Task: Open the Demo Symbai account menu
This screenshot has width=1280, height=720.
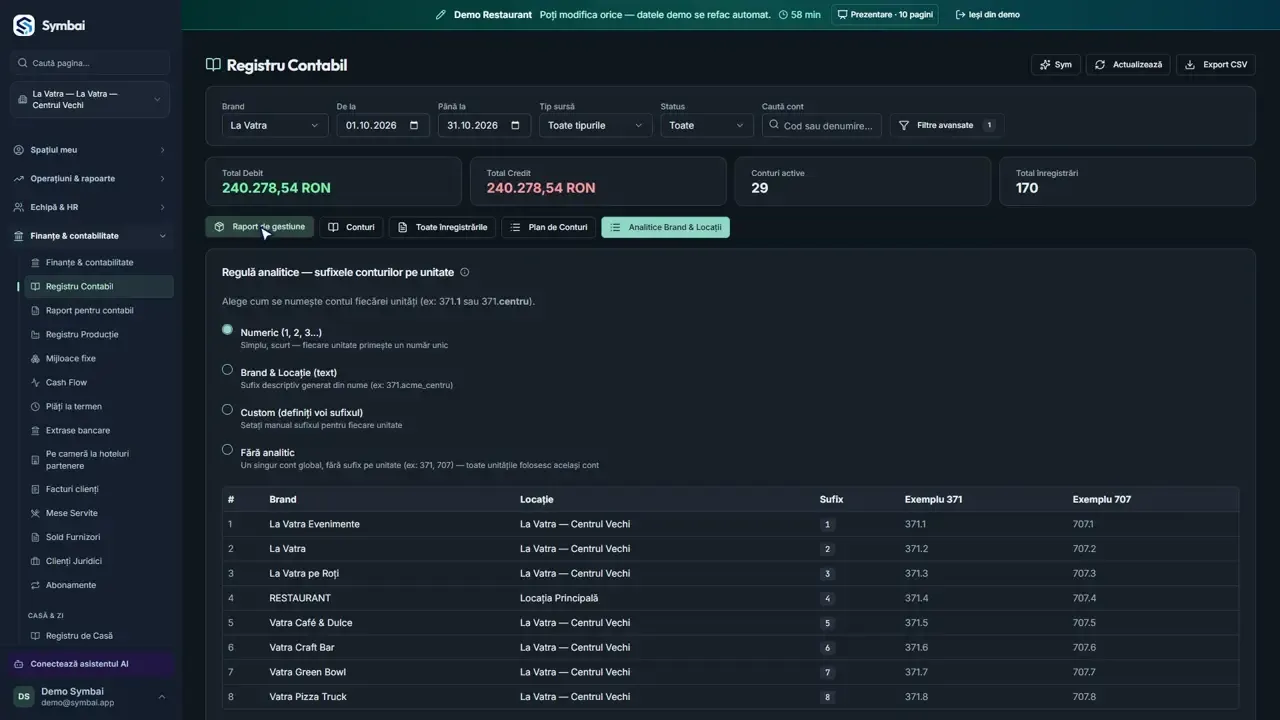Action: 91,697
